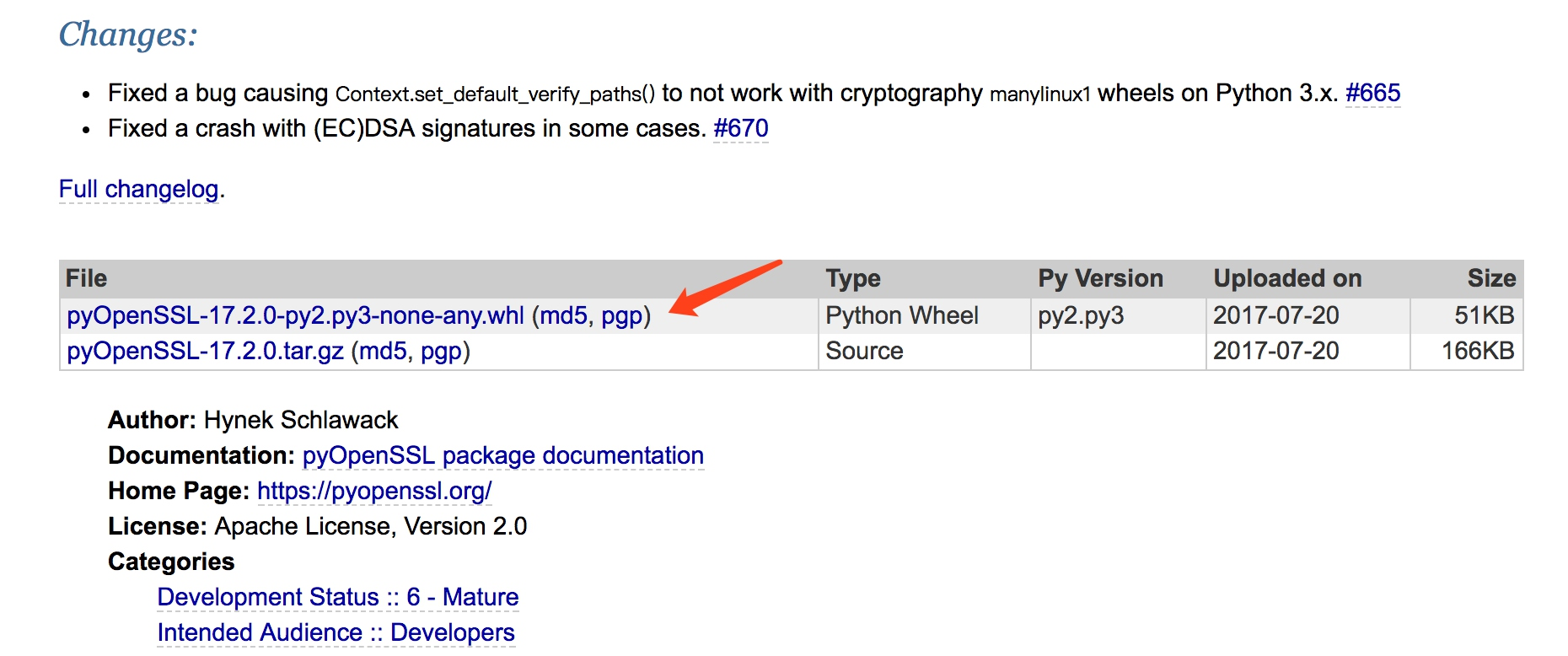
Task: Open Intended Audience :: Developers category
Action: pyautogui.click(x=336, y=632)
